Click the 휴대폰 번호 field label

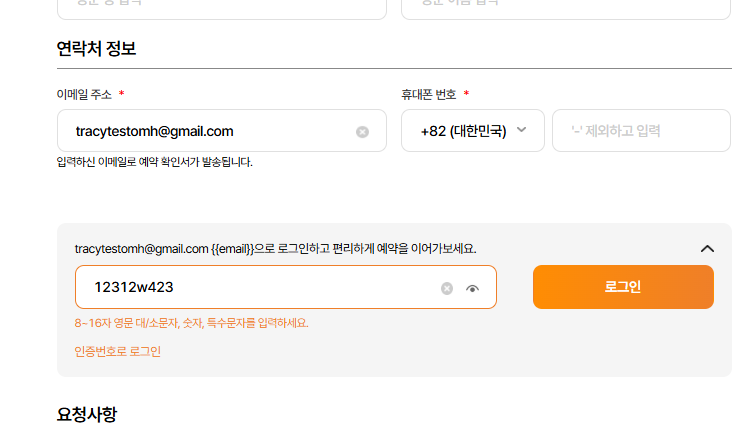(x=429, y=95)
